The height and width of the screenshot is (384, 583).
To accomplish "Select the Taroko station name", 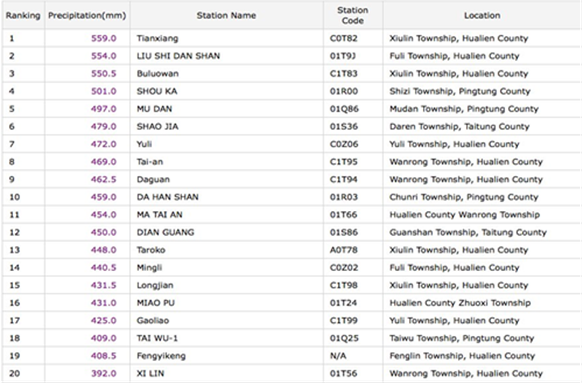I will 151,250.
